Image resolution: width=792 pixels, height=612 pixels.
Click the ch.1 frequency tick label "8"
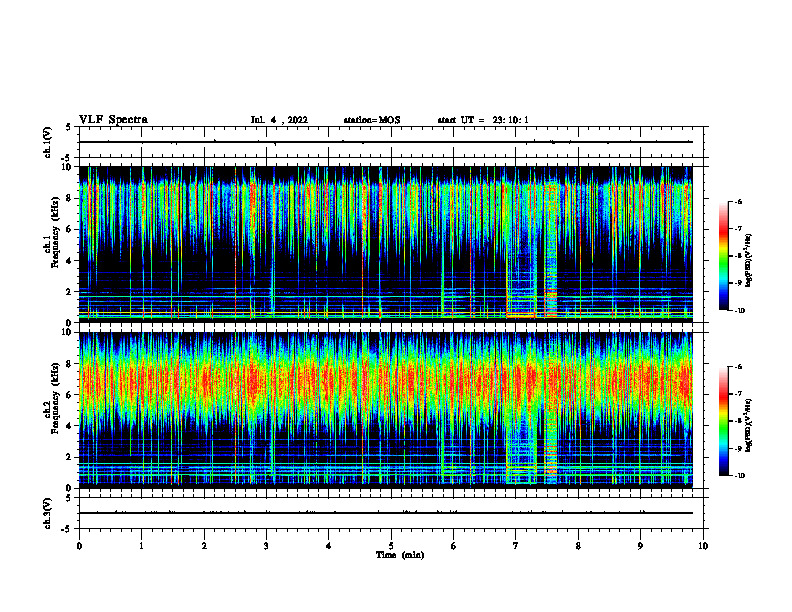click(x=70, y=198)
